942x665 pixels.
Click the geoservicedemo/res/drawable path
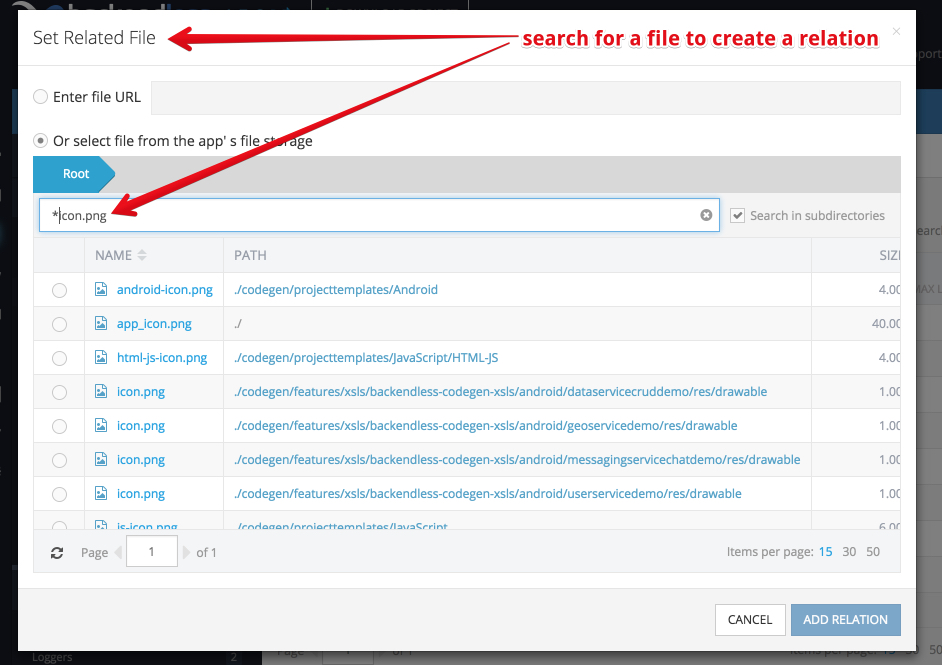[x=485, y=426]
